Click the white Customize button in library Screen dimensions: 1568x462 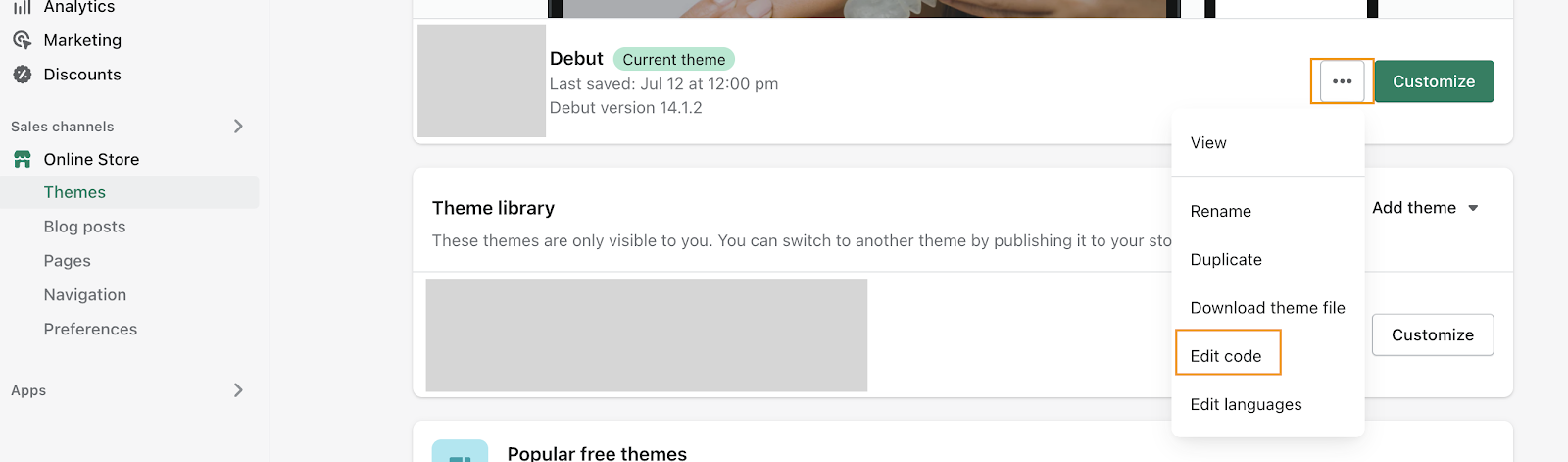pos(1433,334)
